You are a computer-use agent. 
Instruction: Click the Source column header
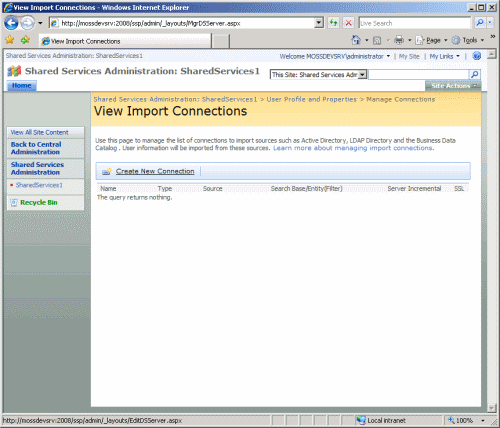(213, 189)
